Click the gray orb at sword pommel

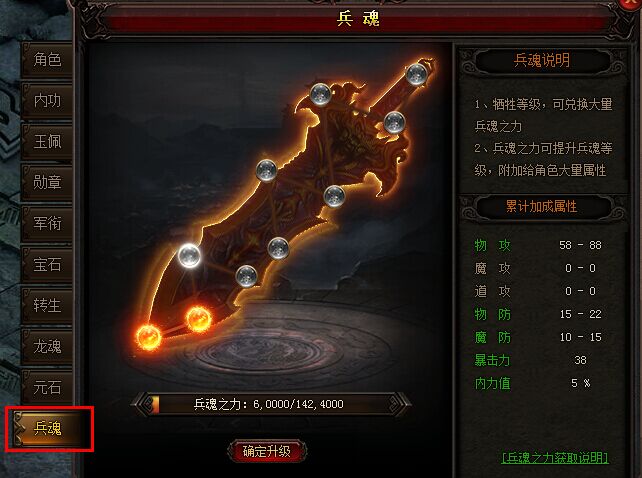click(x=416, y=75)
